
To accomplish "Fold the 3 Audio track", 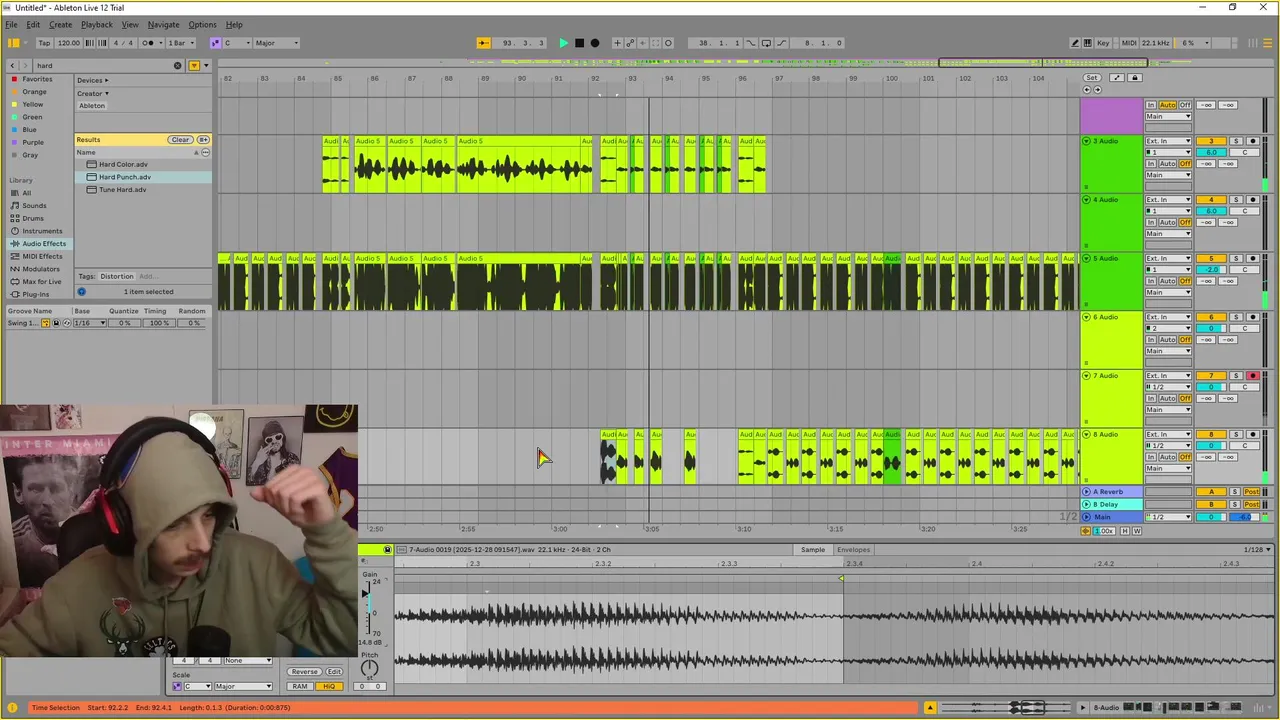I will tap(1086, 141).
